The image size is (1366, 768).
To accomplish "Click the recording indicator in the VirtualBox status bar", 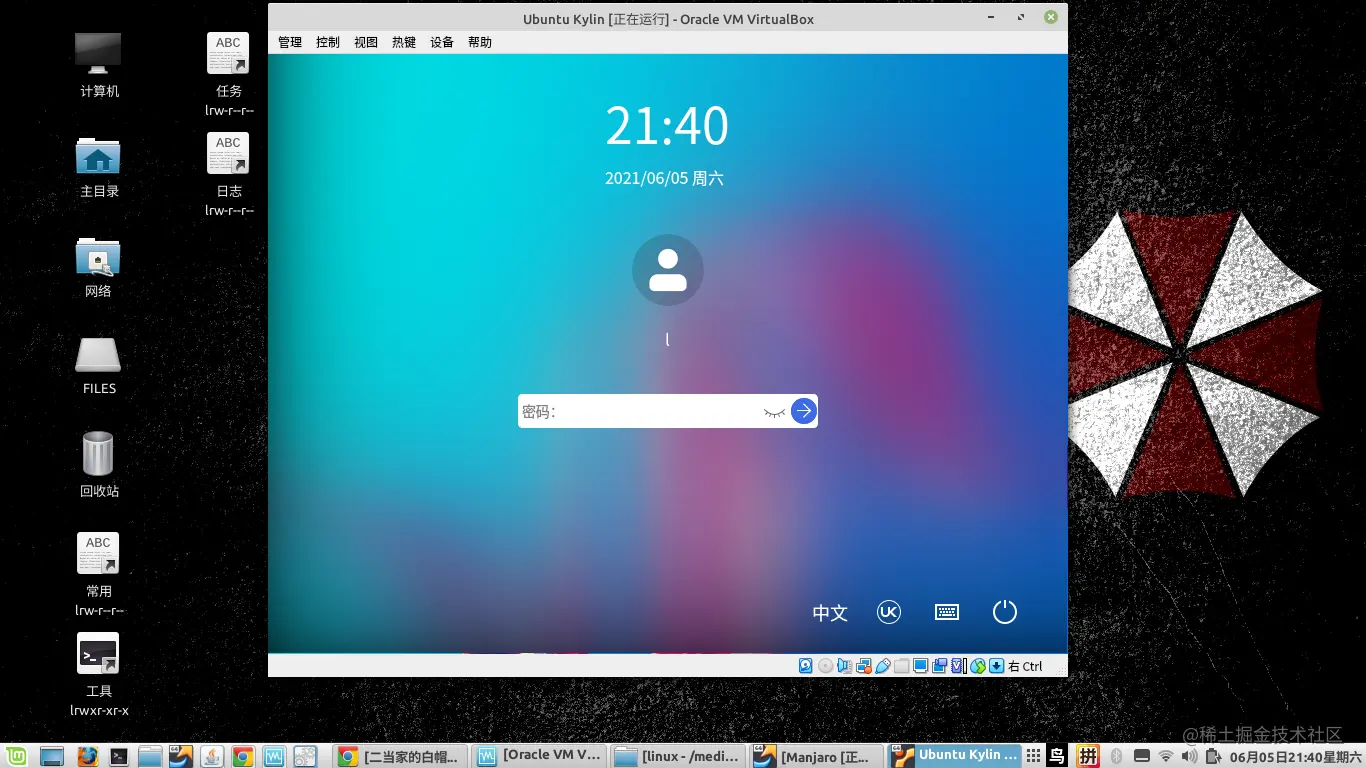I will pyautogui.click(x=939, y=666).
